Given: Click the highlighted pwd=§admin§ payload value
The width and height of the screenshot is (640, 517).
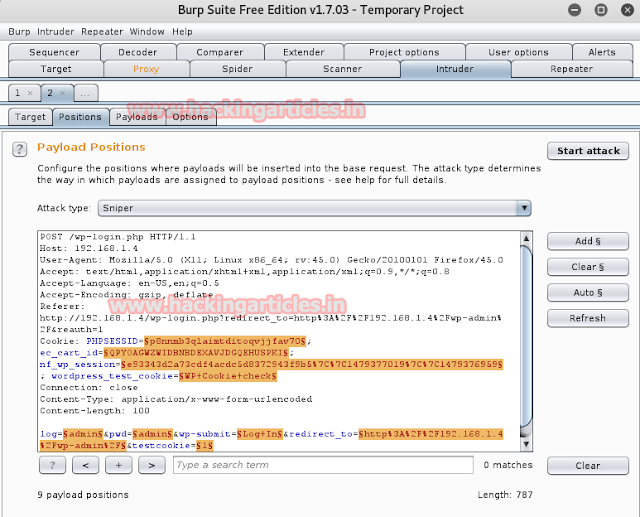Looking at the screenshot, I should coord(153,434).
